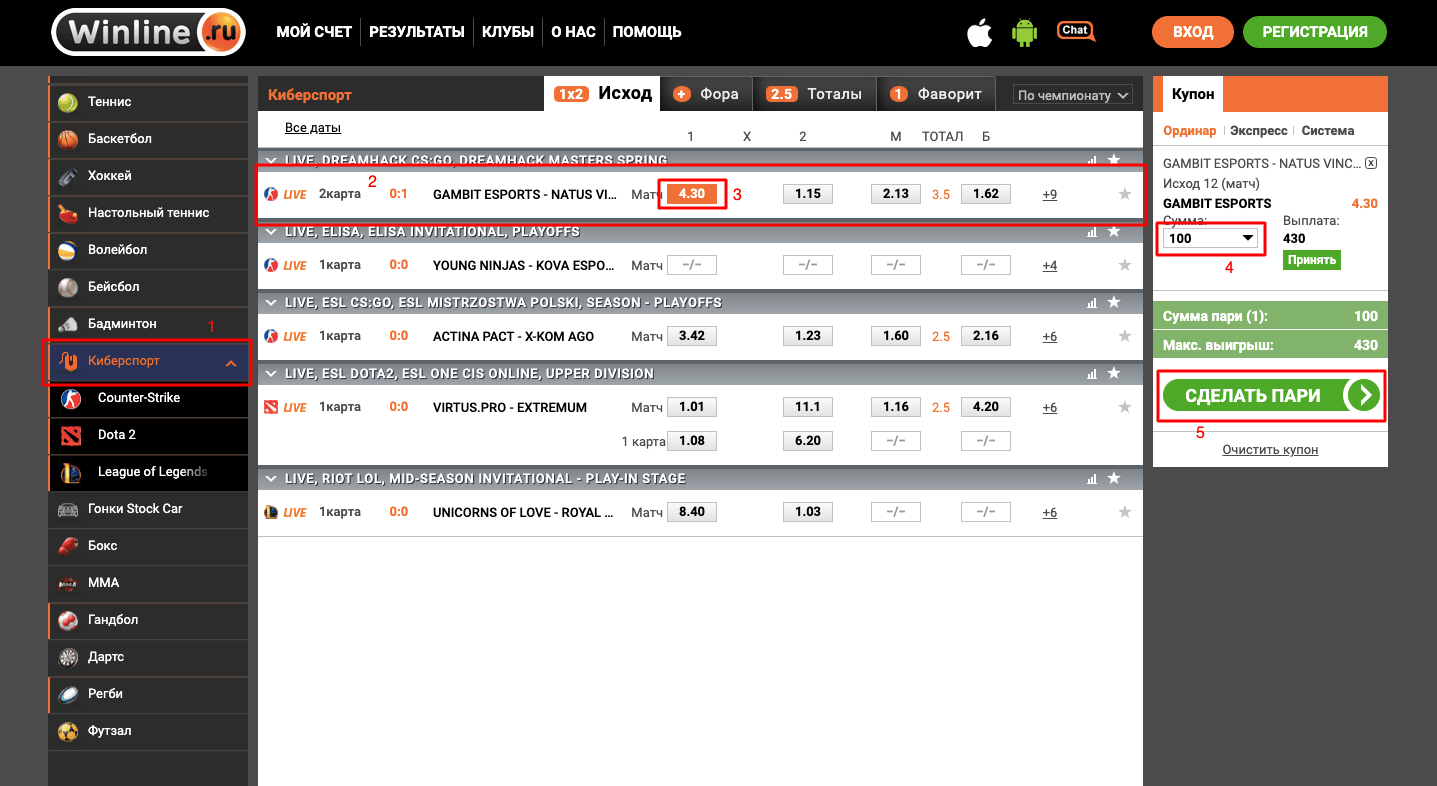Open Гандбол sport category
The image size is (1437, 786).
(148, 620)
